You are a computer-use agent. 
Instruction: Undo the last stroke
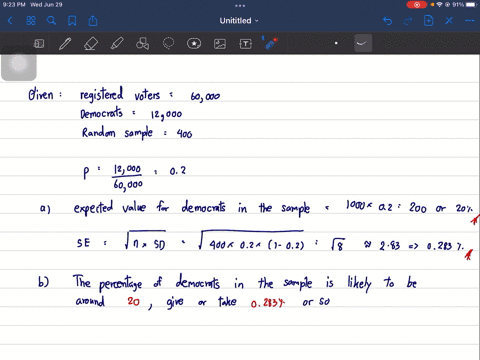(387, 21)
